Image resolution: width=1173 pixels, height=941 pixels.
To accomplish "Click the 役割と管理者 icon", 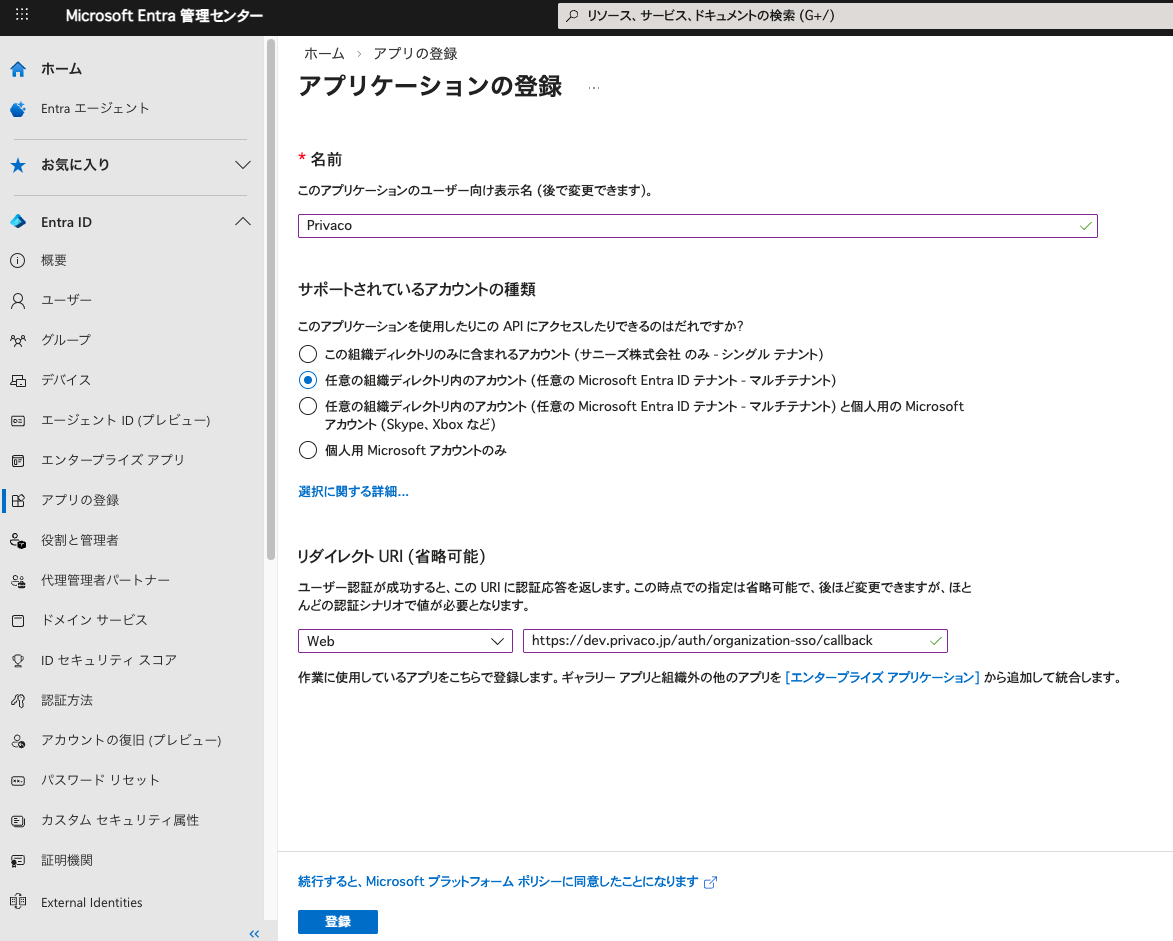I will (x=18, y=541).
